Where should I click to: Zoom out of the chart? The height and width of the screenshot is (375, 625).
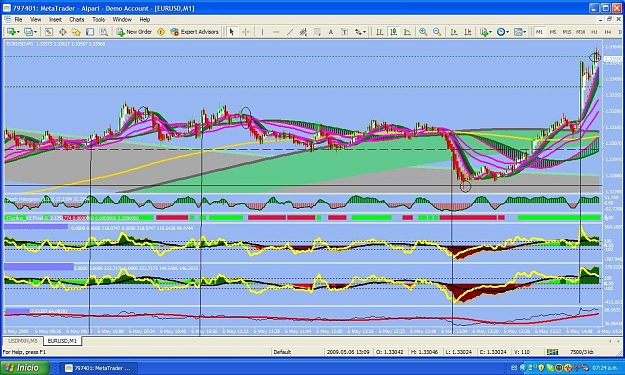point(437,32)
